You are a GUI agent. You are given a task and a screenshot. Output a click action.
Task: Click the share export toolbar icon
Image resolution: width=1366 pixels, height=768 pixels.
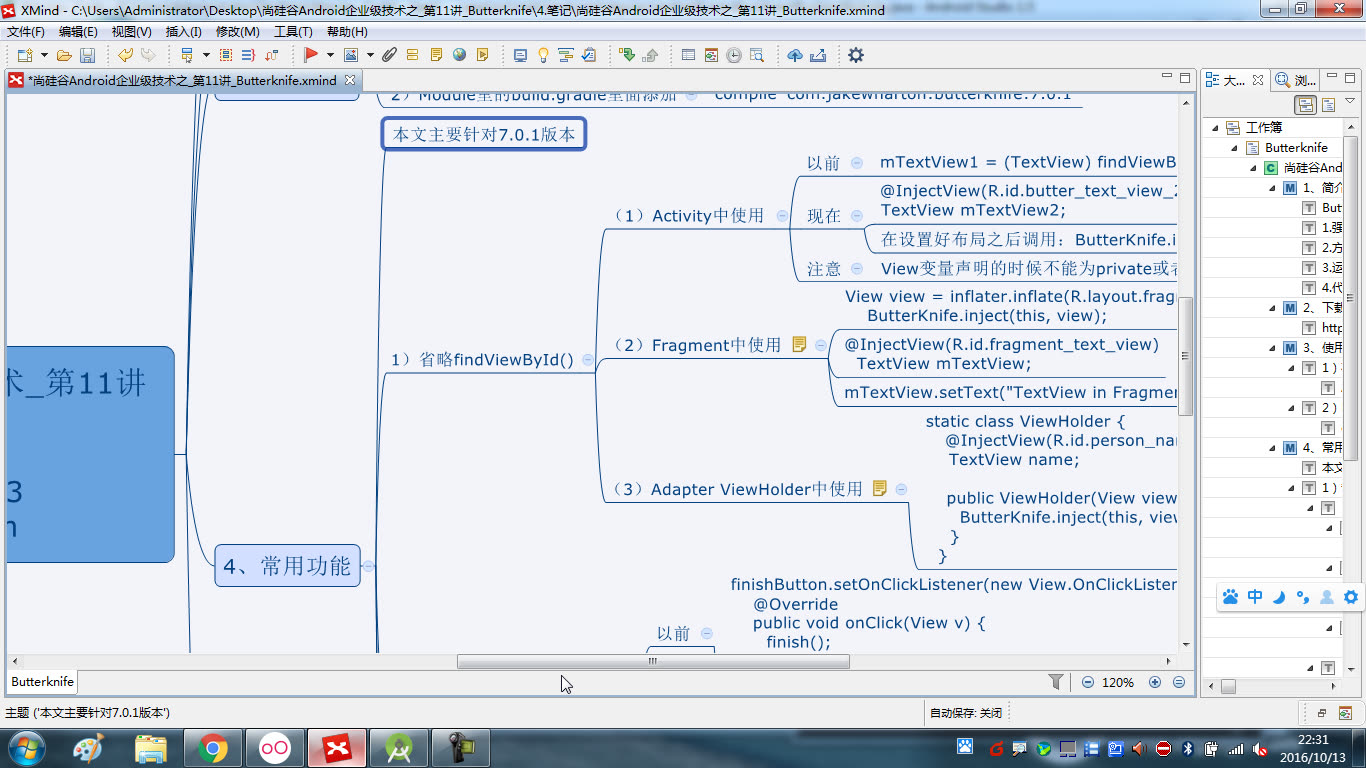click(818, 55)
